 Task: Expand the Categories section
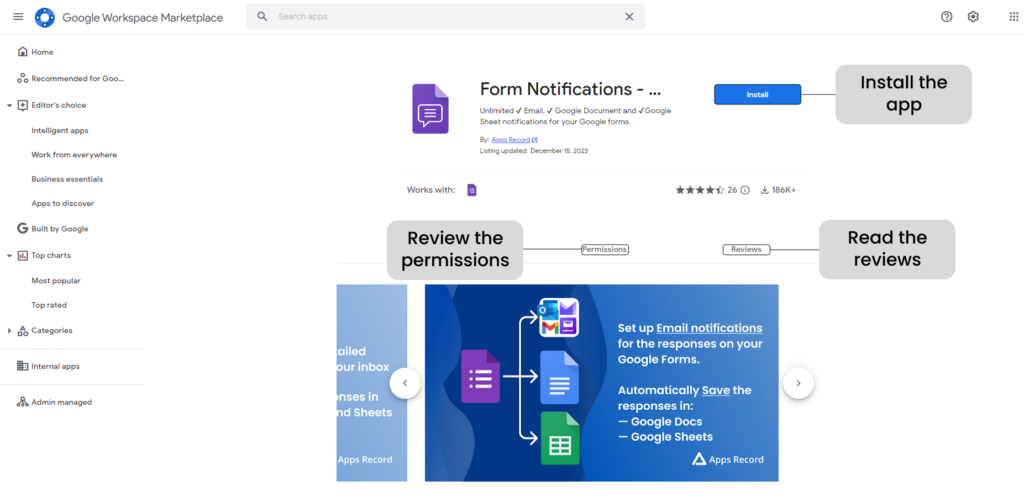click(9, 331)
